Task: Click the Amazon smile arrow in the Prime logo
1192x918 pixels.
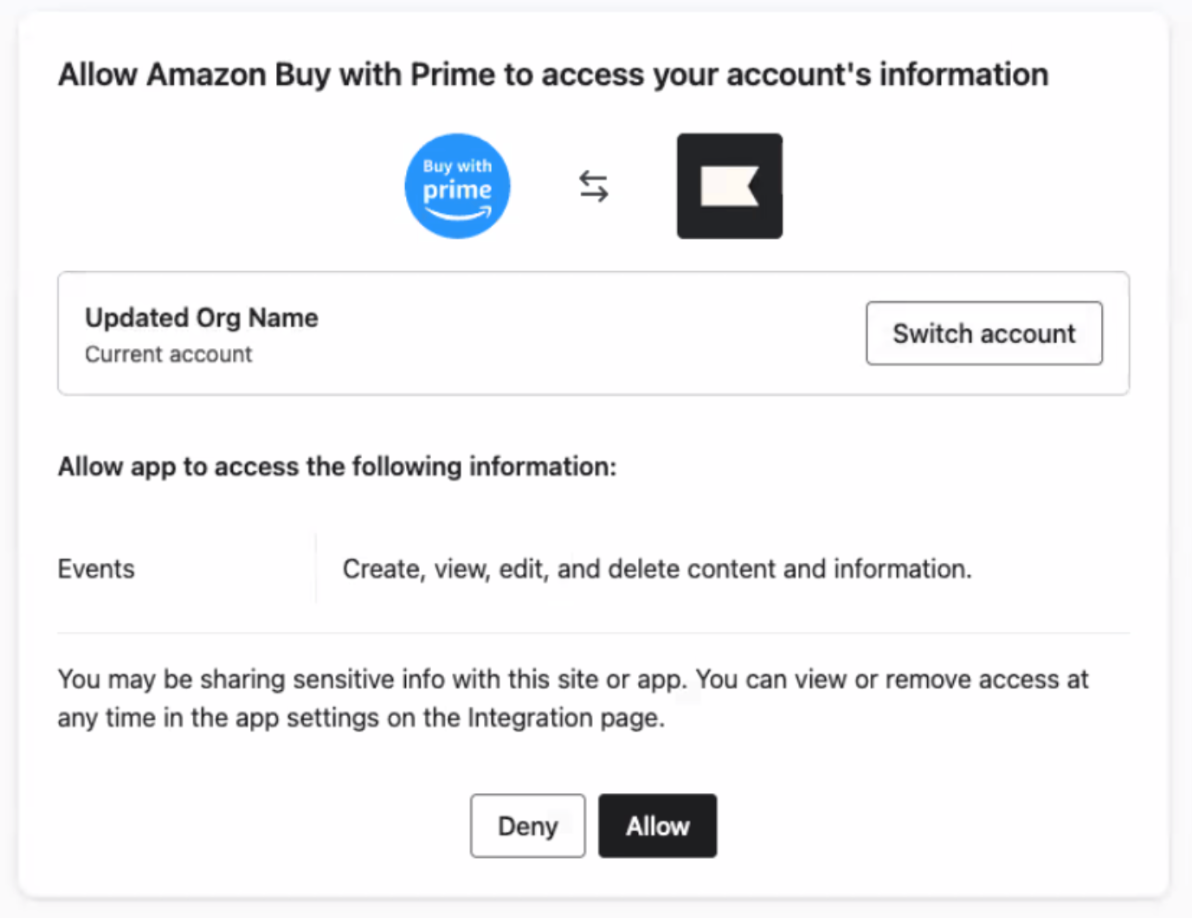Action: point(458,213)
